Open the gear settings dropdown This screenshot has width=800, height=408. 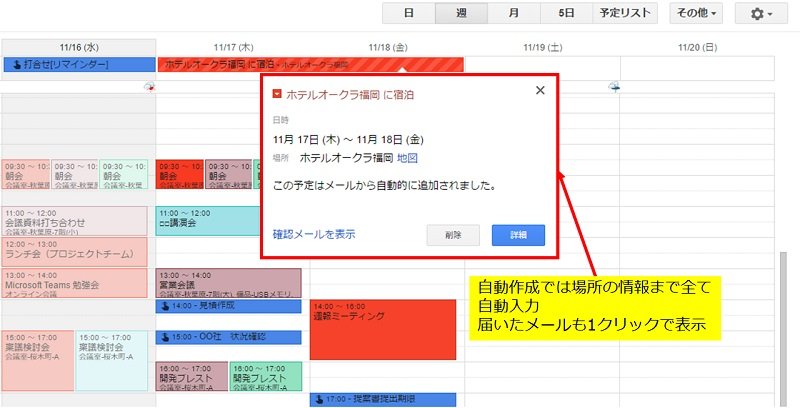coord(761,13)
